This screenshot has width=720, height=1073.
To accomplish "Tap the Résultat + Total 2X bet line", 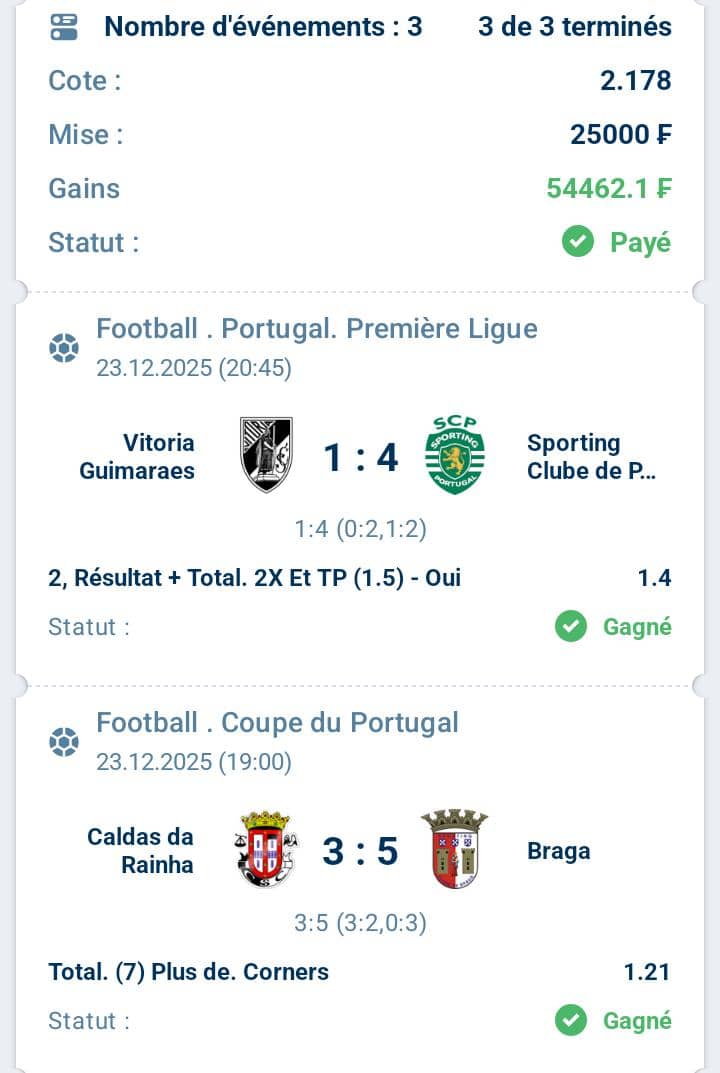I will click(254, 577).
